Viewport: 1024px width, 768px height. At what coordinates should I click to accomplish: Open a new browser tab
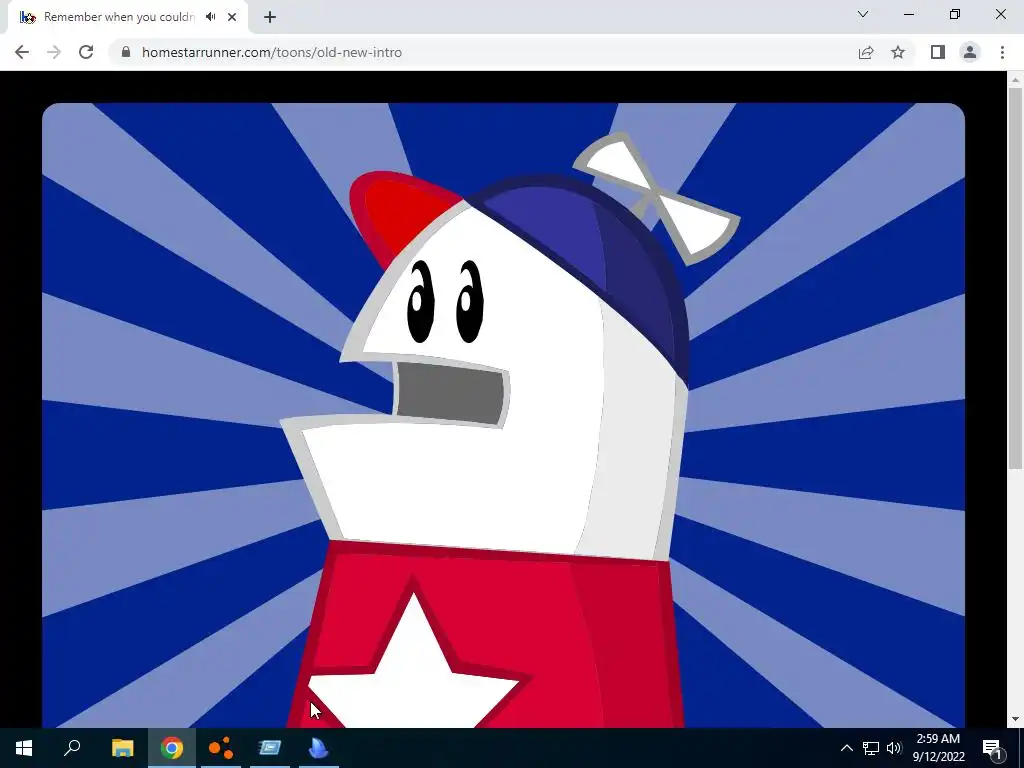(x=270, y=17)
